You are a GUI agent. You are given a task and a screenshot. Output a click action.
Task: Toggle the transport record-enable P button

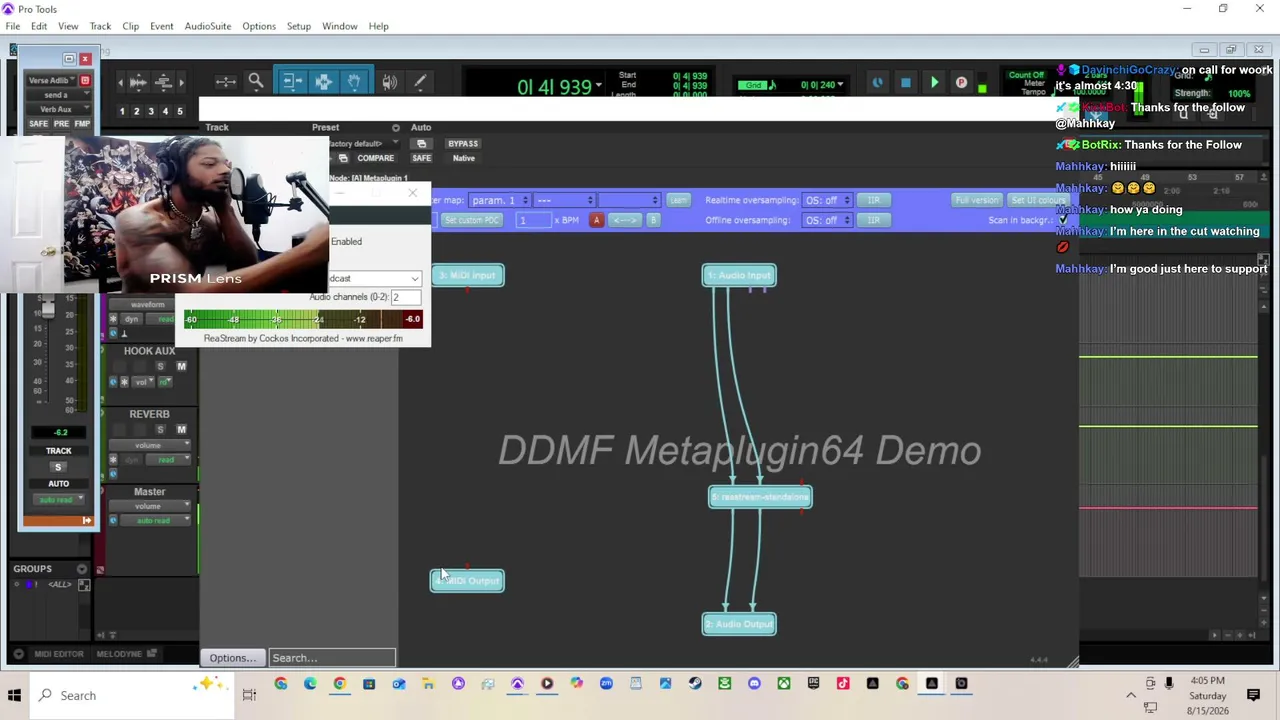(961, 83)
